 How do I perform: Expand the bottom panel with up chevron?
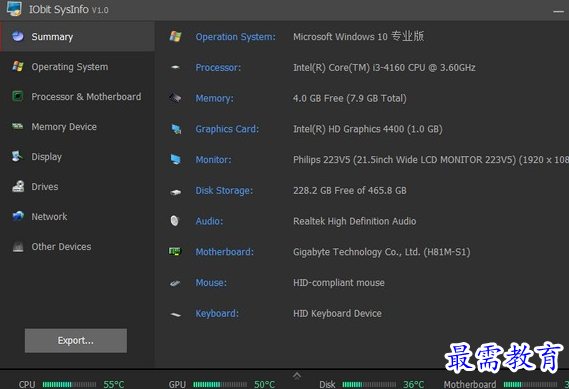(x=297, y=376)
